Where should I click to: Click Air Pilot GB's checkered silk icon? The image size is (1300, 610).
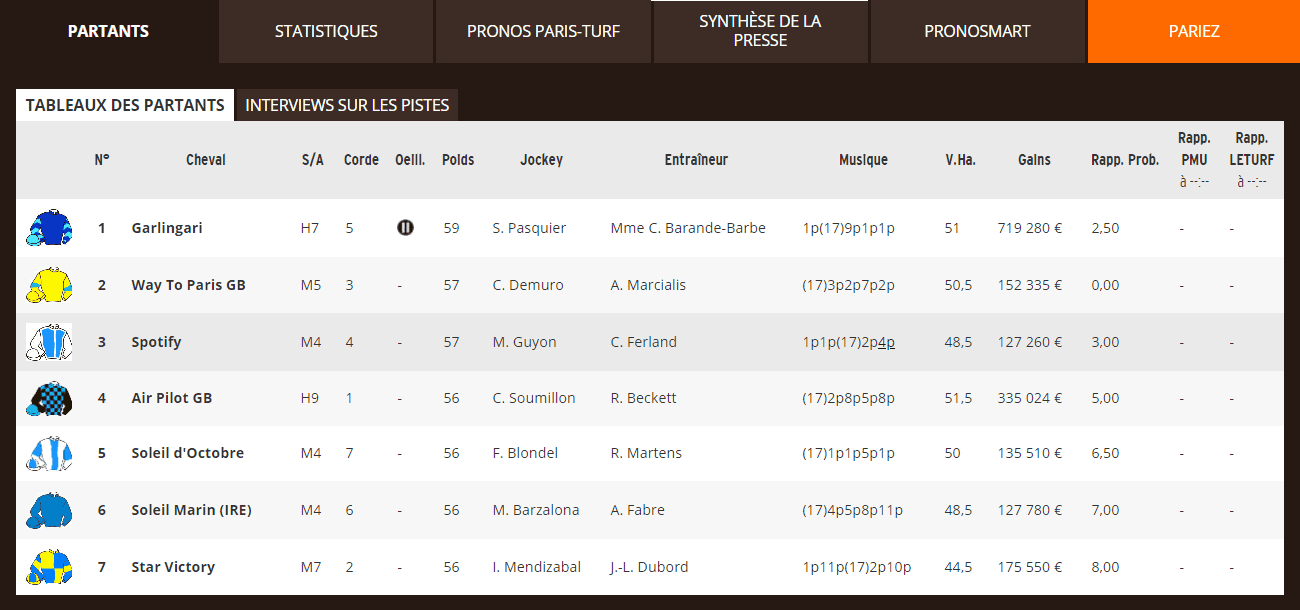click(49, 398)
